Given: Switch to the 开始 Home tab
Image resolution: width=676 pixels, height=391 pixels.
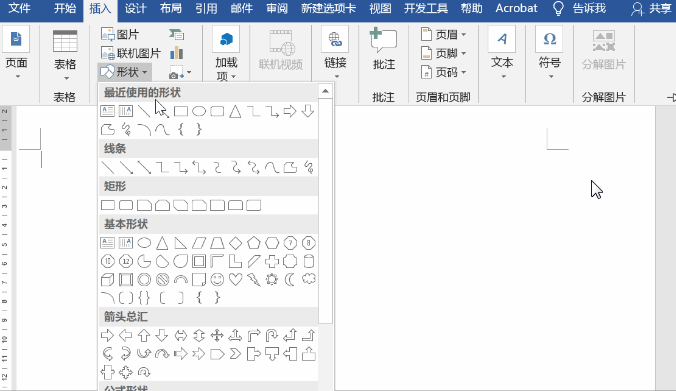Looking at the screenshot, I should tap(65, 8).
